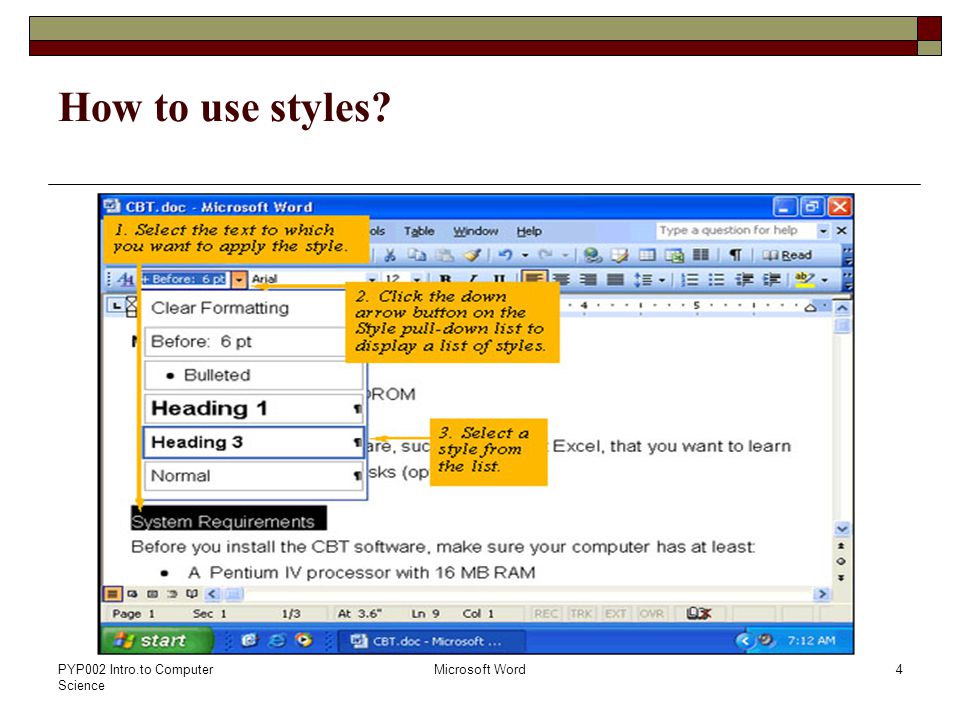
Task: Click the vertical scrollbar down arrow
Action: (842, 528)
